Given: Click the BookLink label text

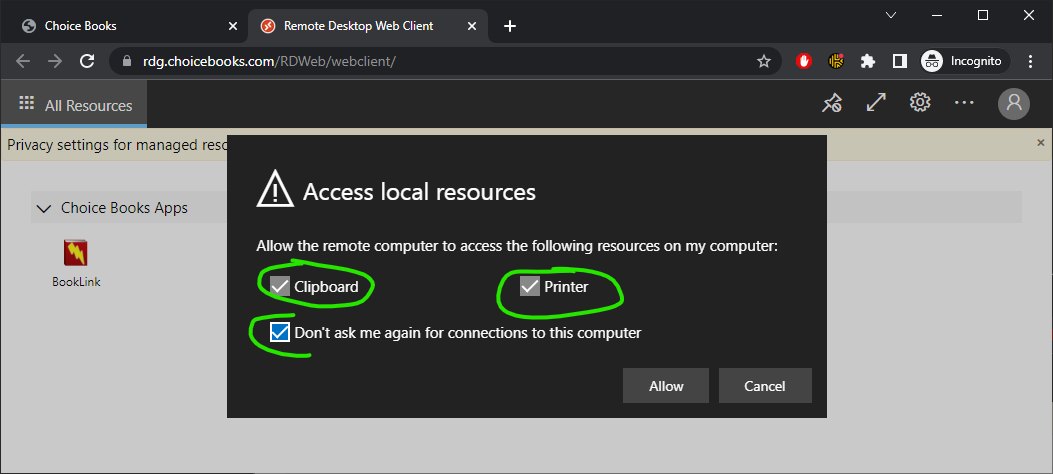Looking at the screenshot, I should [77, 282].
